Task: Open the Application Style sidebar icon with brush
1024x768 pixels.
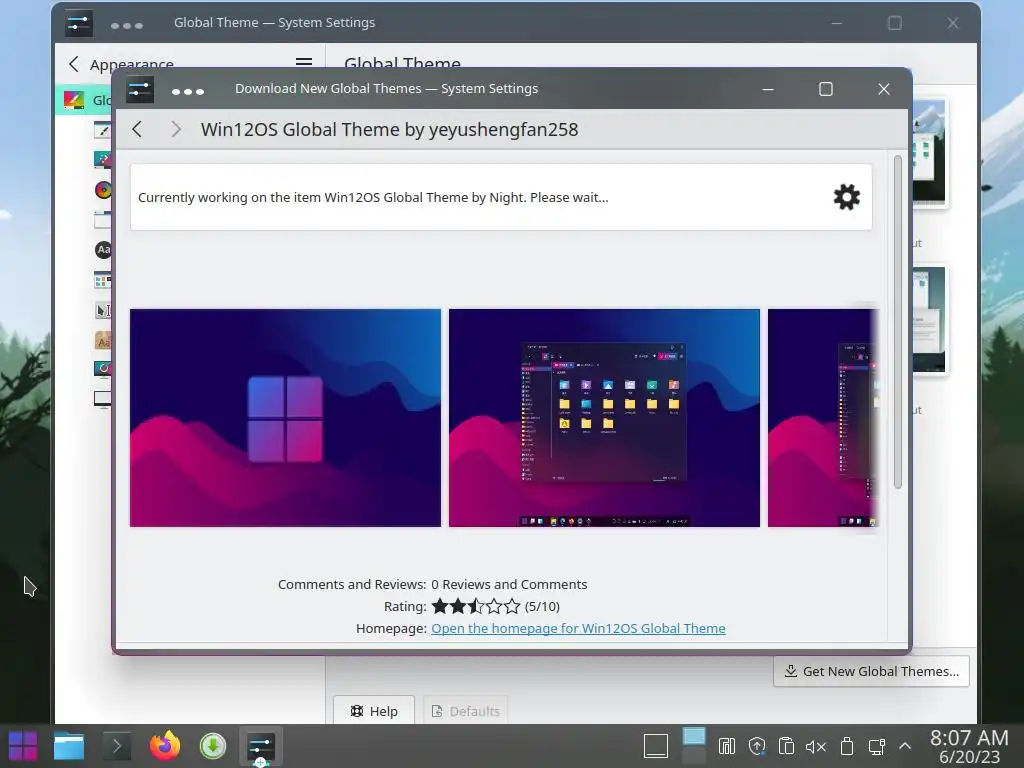Action: click(103, 130)
